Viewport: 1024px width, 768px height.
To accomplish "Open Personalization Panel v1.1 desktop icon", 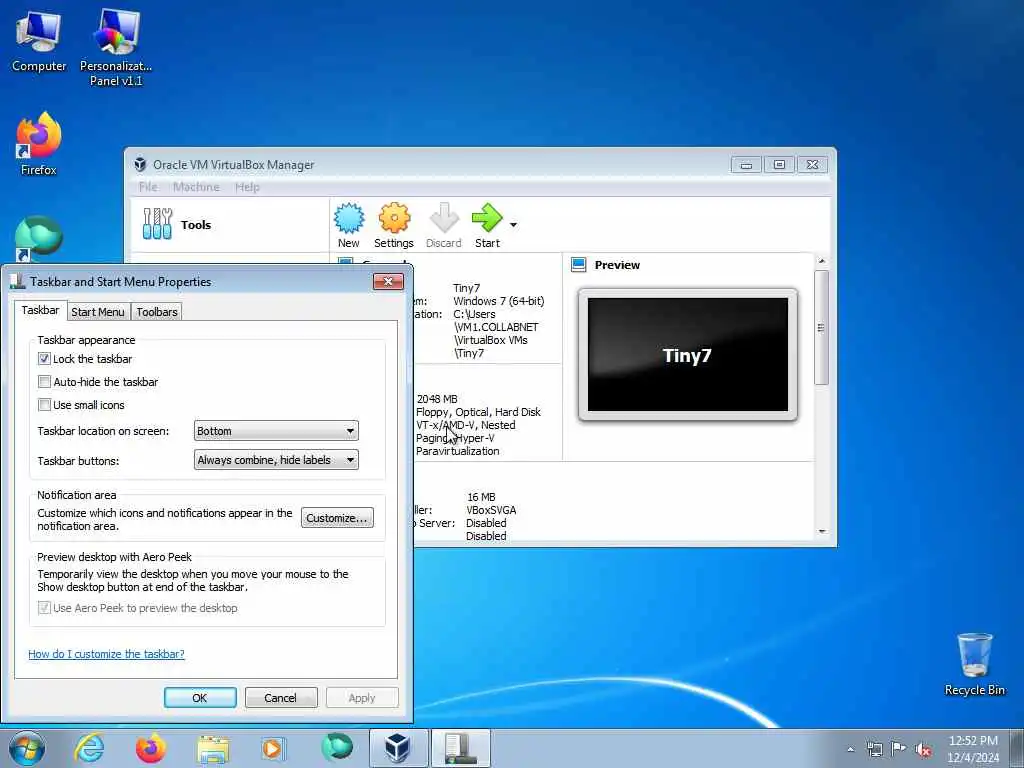I will click(116, 47).
